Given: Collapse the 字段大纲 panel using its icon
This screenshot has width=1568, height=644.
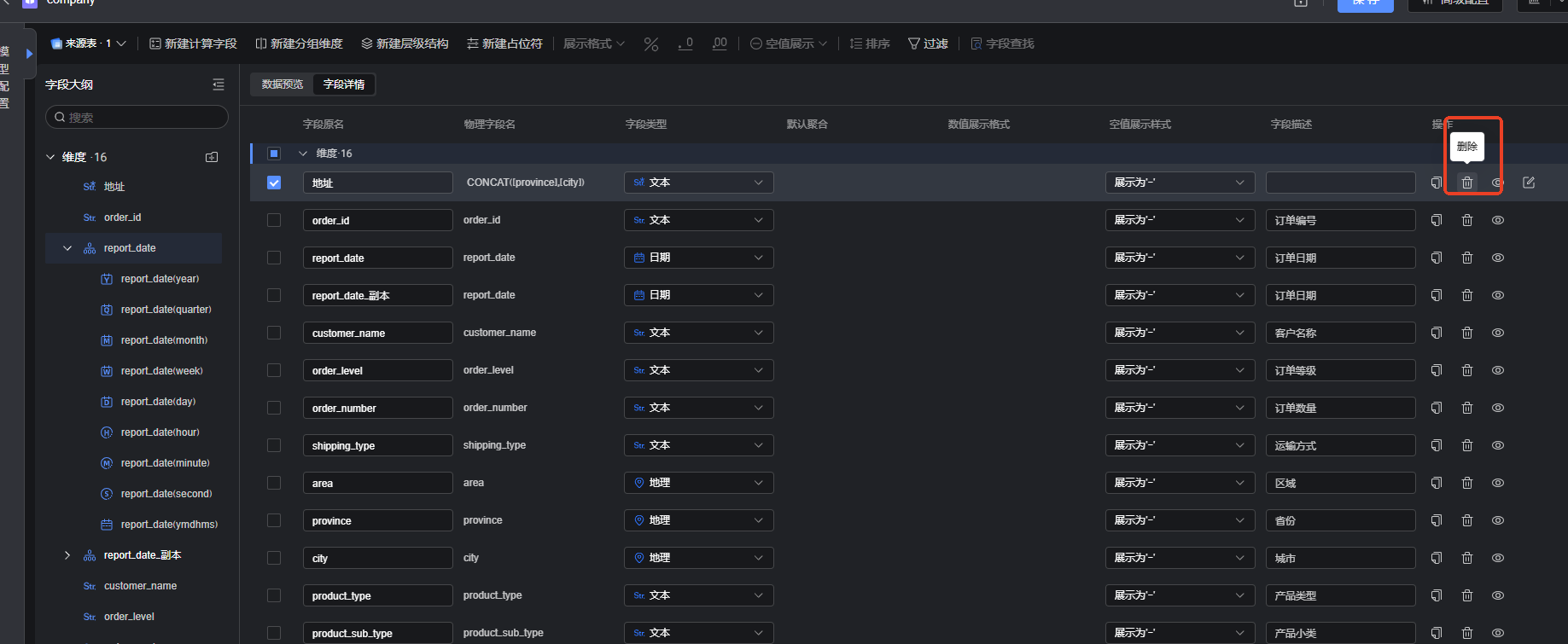Looking at the screenshot, I should [x=219, y=84].
